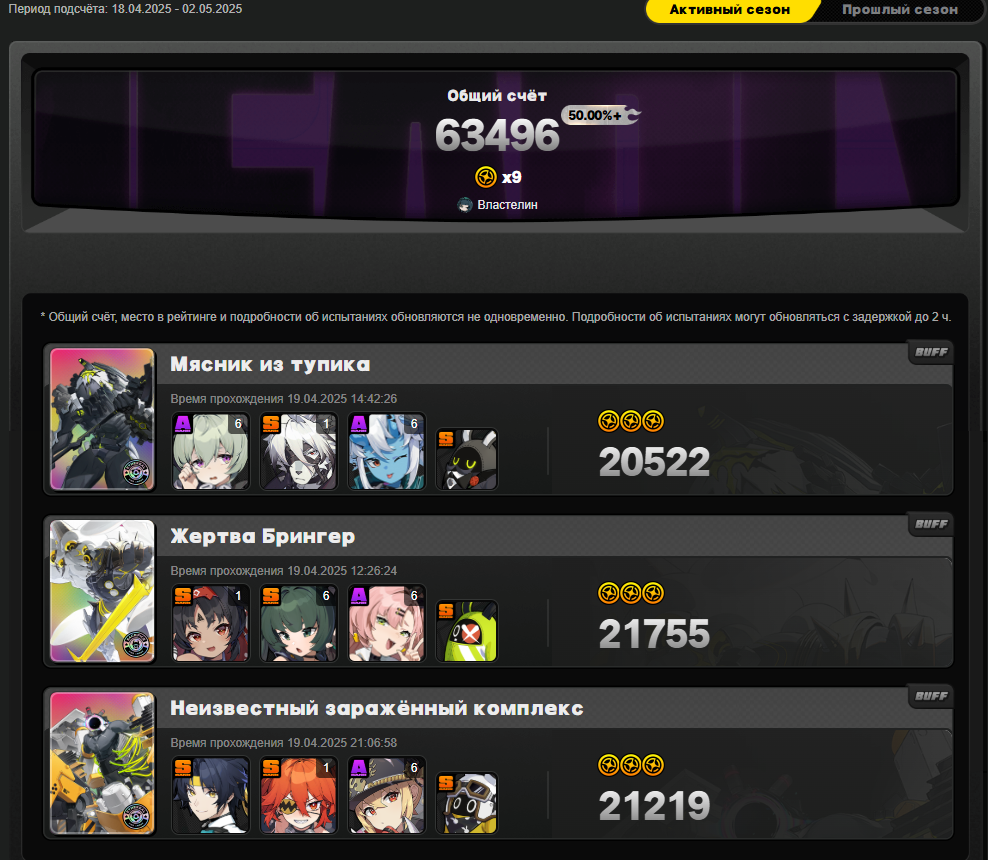
Task: Click the Мясник из тупика boss thumbnail
Action: 102,419
